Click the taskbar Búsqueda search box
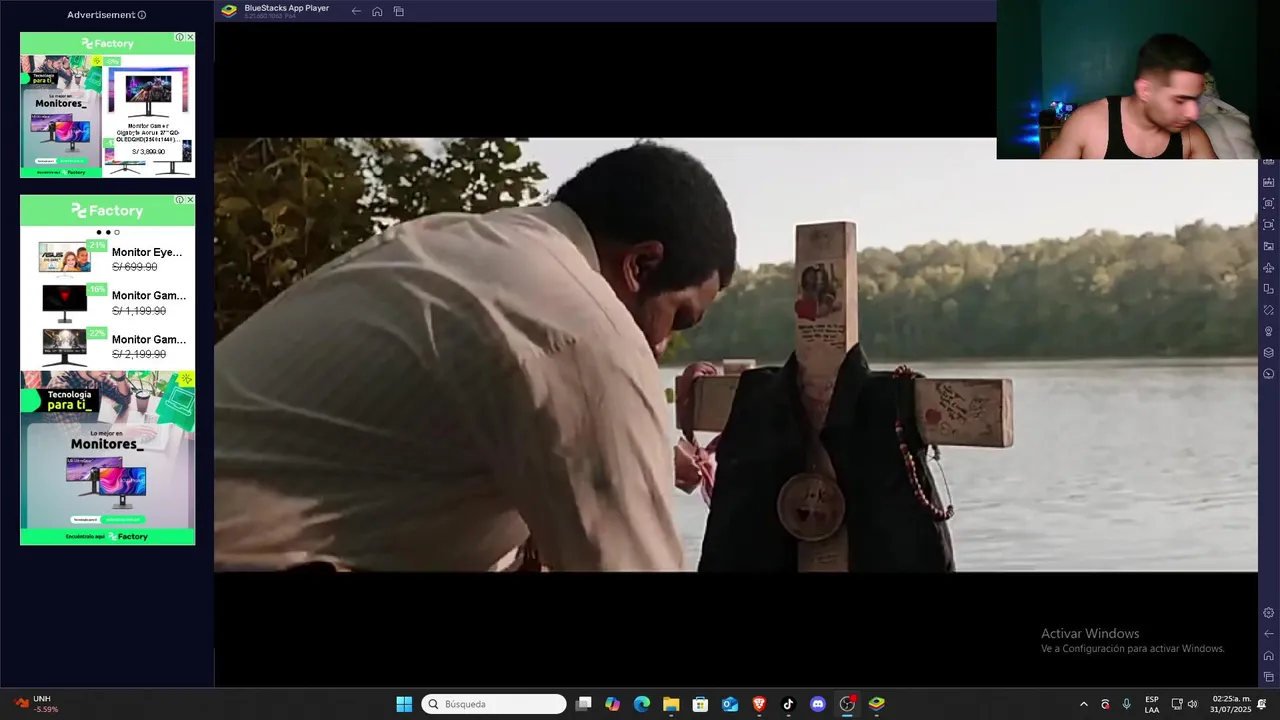Viewport: 1280px width, 720px height. click(x=494, y=704)
